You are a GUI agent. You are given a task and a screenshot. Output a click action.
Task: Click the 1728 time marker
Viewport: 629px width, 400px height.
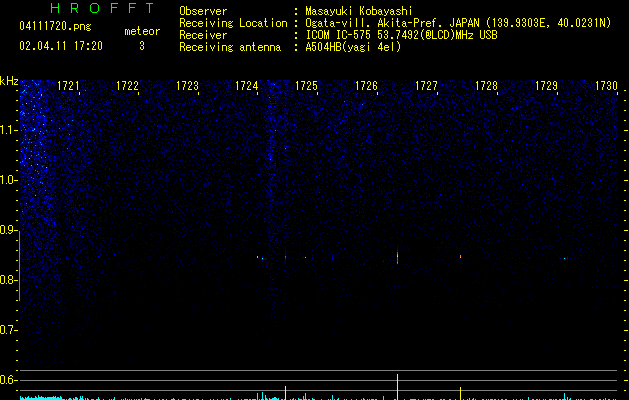(x=486, y=86)
